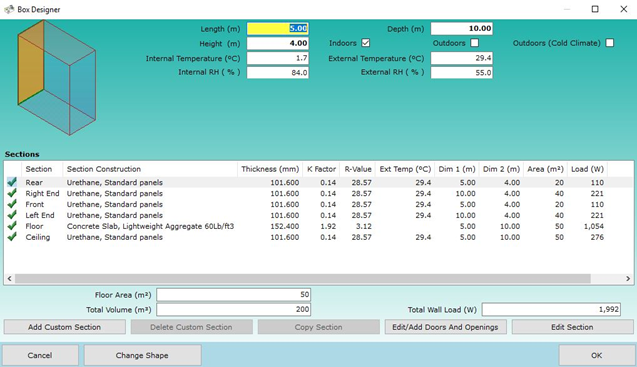Screen dimensions: 637x367
Task: Select the Right End section row
Action: click(319, 193)
